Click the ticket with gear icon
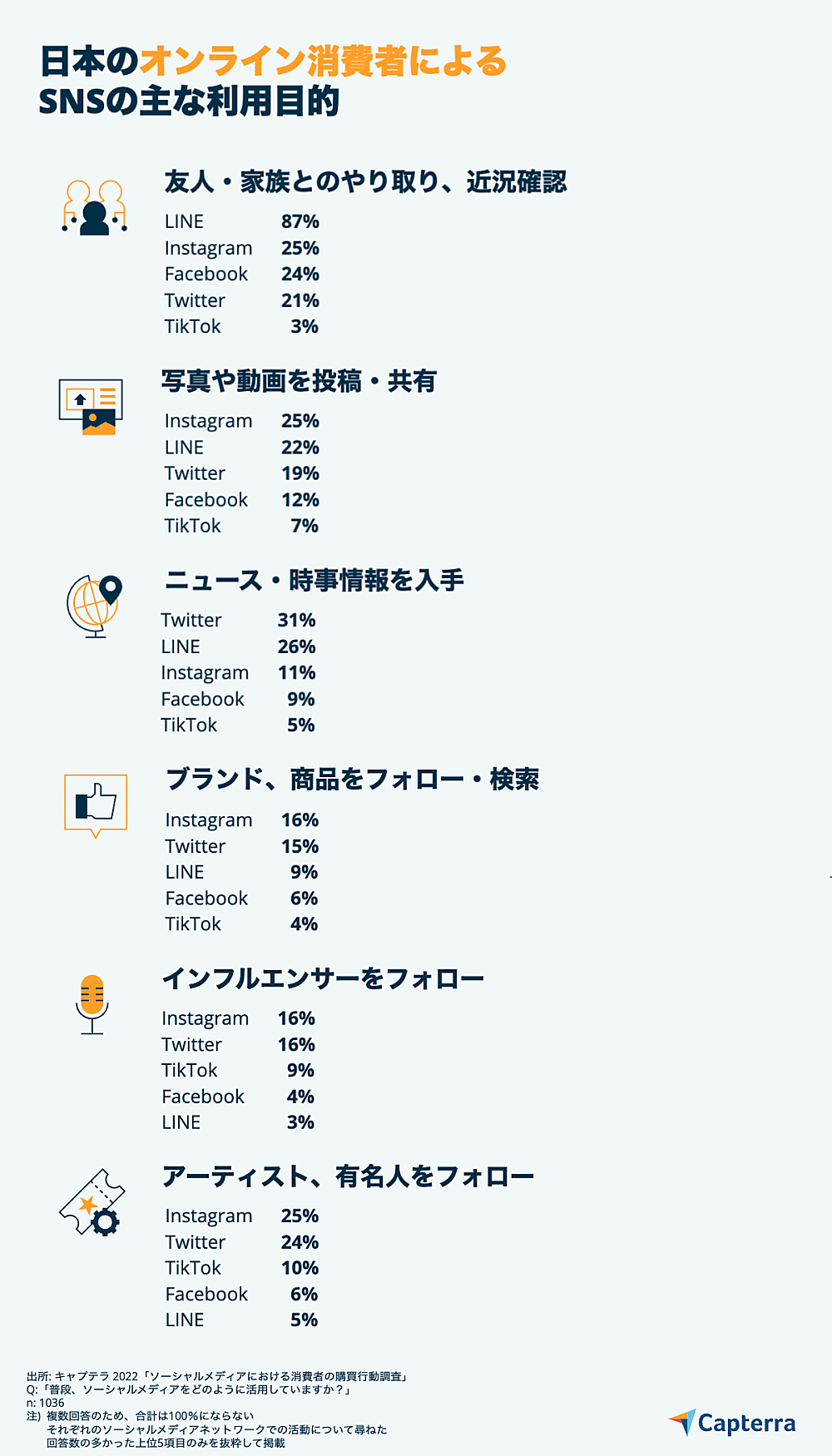 tap(92, 1203)
